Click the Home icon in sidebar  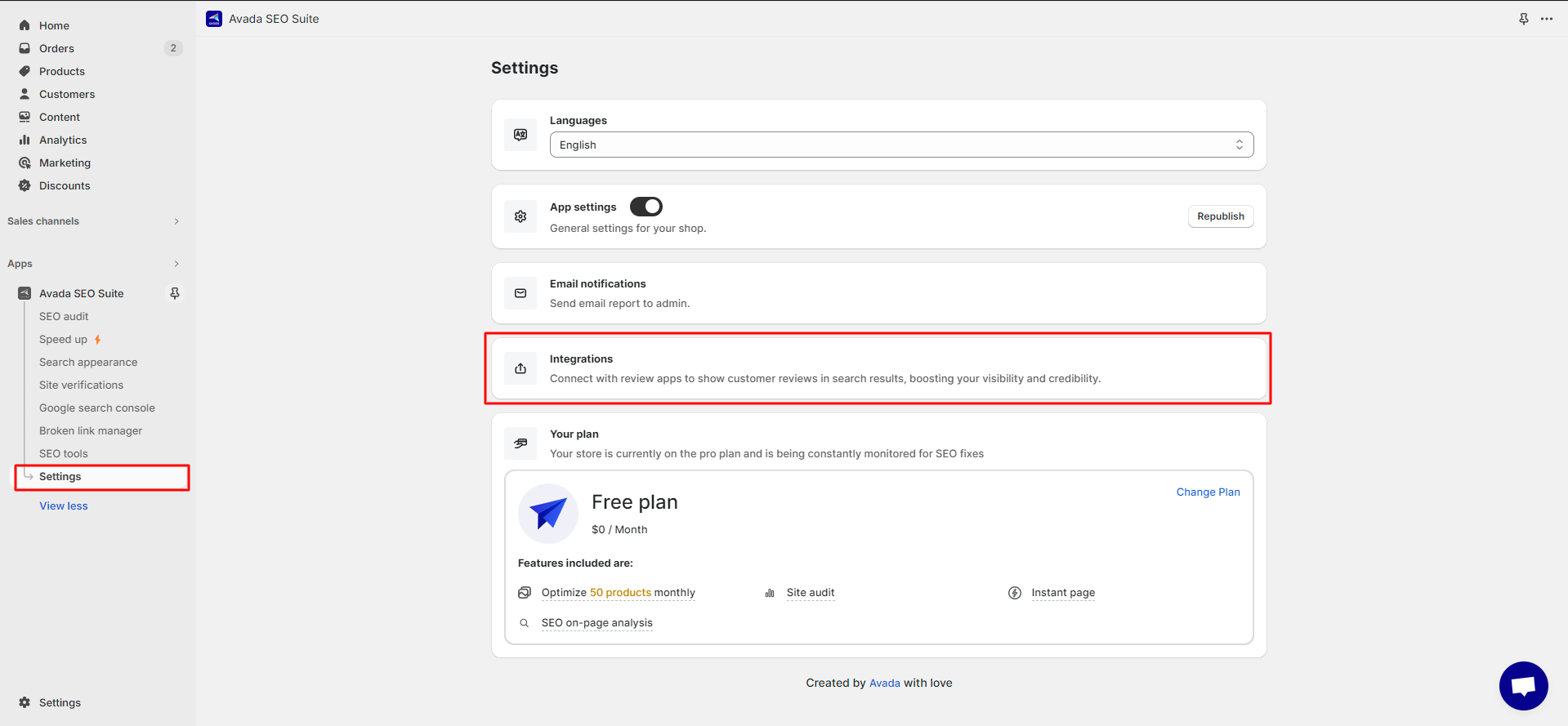coord(25,25)
